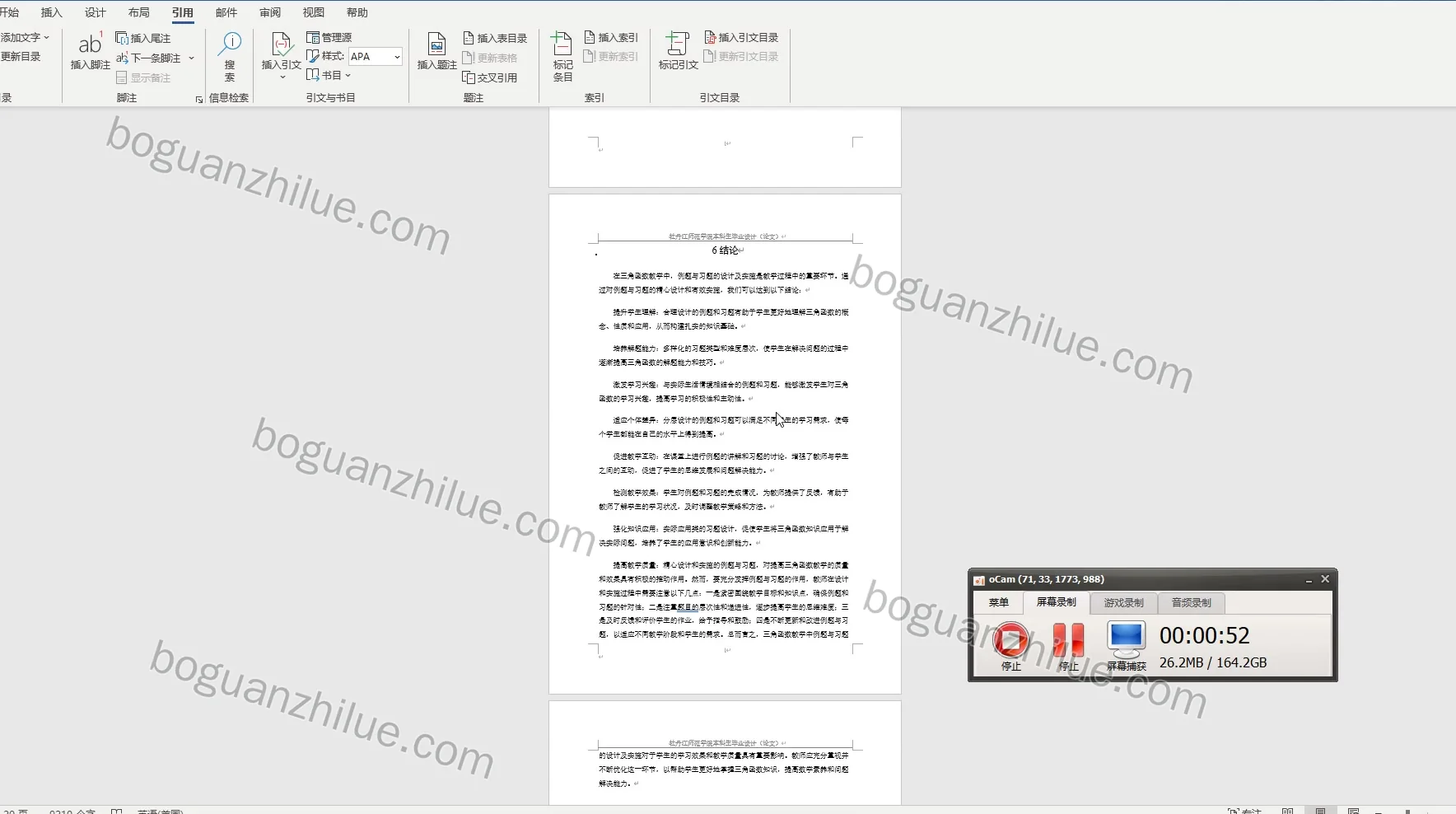The width and height of the screenshot is (1456, 814).
Task: Open the 审阅 (Review) ribbon tab
Action: pyautogui.click(x=270, y=12)
